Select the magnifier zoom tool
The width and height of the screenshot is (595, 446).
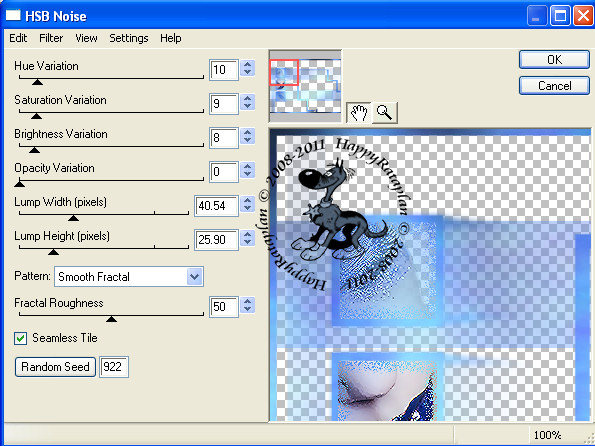pos(384,113)
